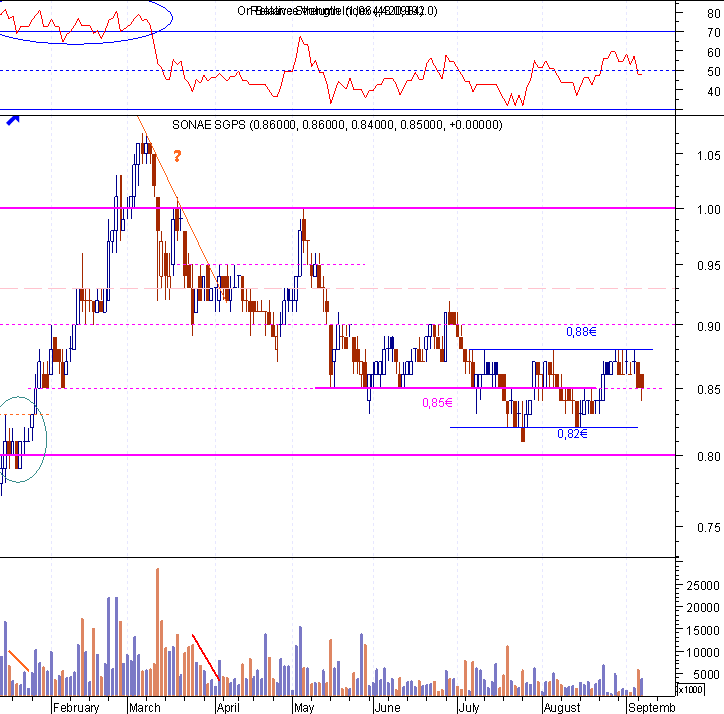Image resolution: width=724 pixels, height=714 pixels.
Task: Select the short orange line over January volume
Action: [x=19, y=661]
